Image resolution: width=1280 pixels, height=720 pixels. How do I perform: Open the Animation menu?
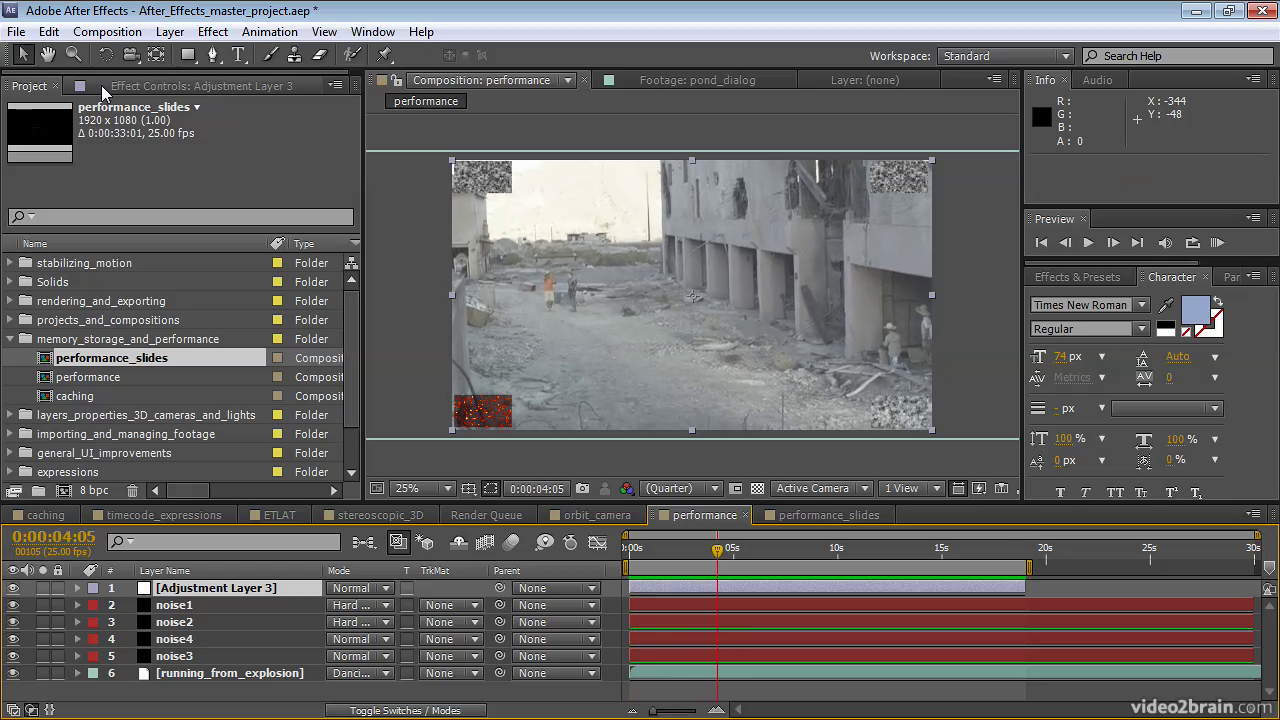(x=270, y=32)
